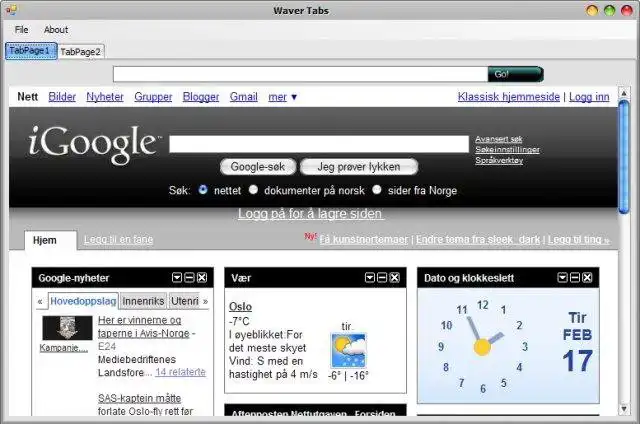This screenshot has width=640, height=424.
Task: Select the Innenriks news tab
Action: coord(143,301)
